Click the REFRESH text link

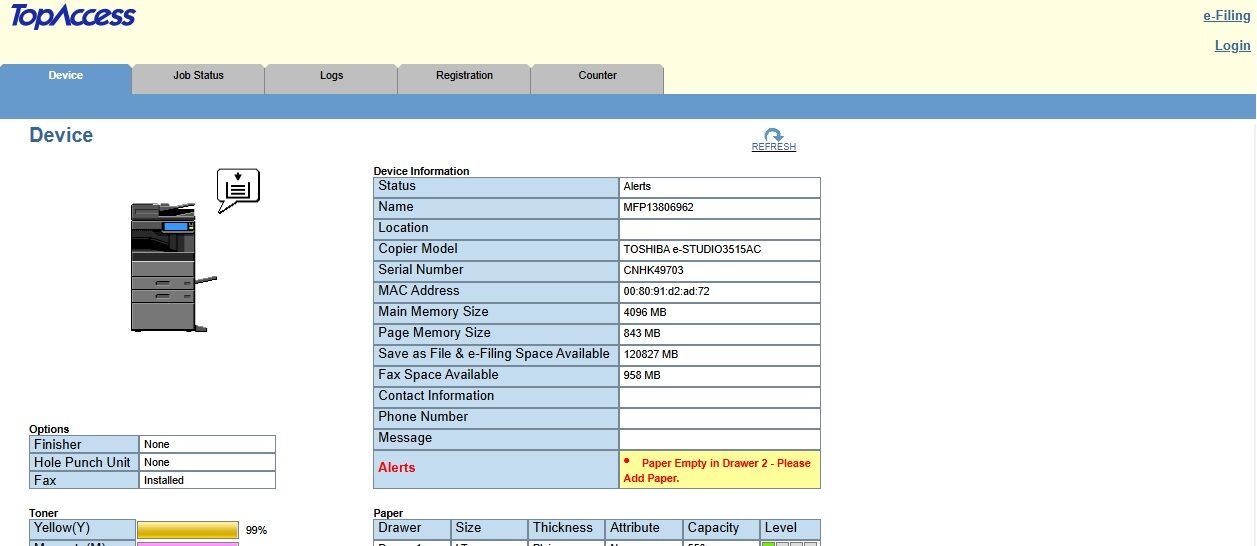(773, 148)
